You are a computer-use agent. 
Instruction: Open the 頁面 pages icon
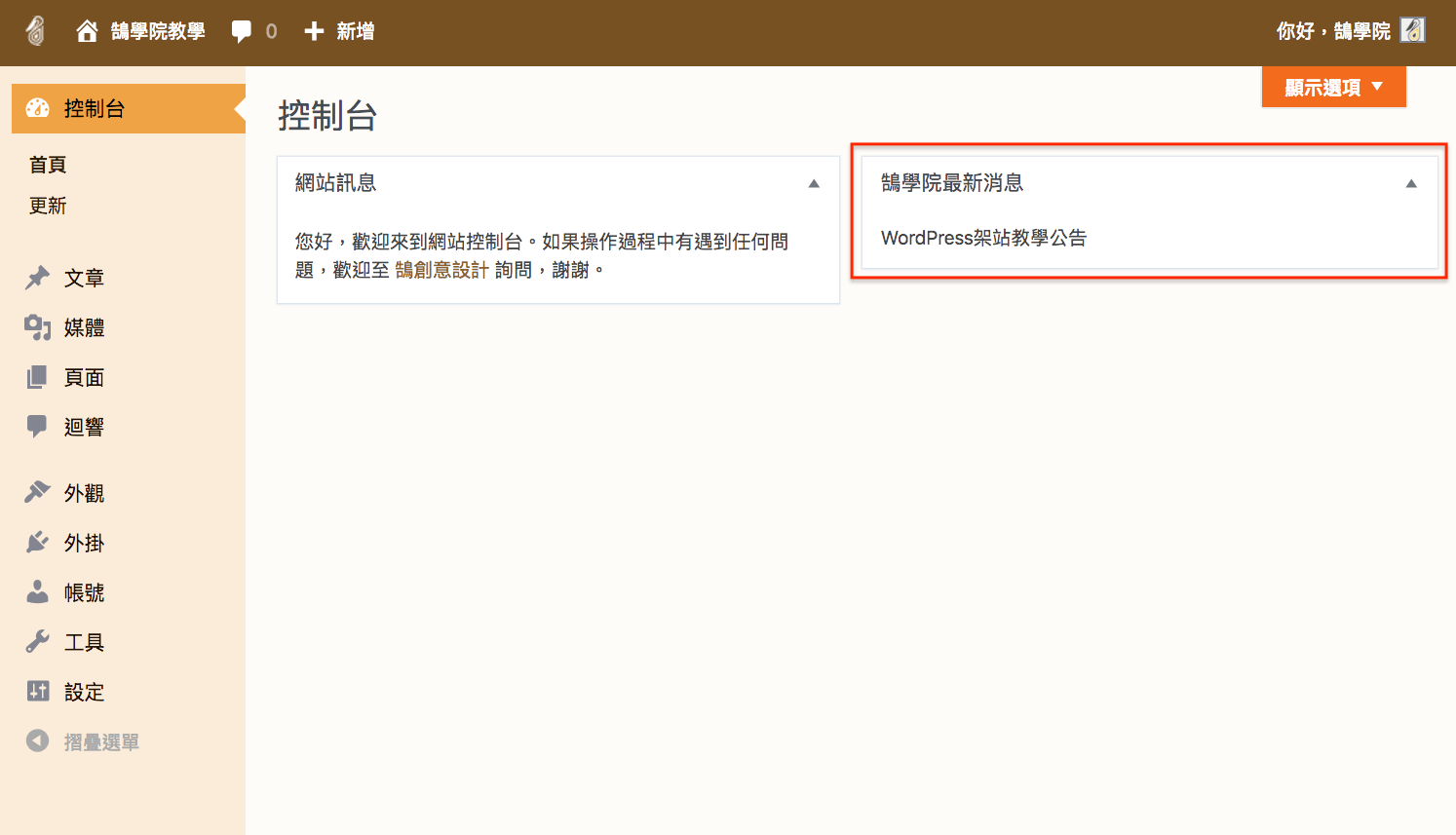37,377
